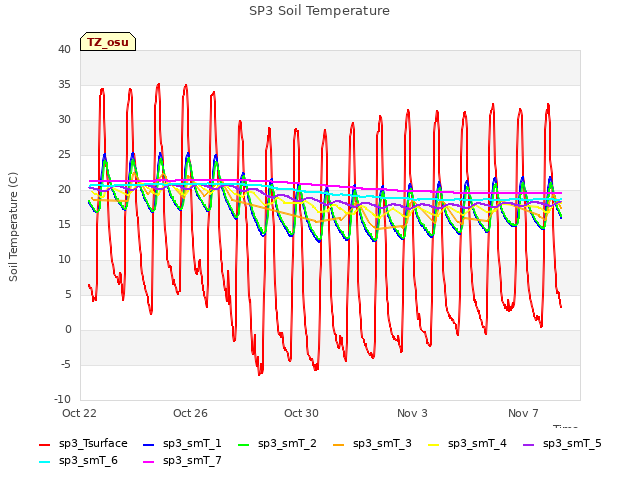Screen dimensions: 640x480
Task: Click the SP3 Soil Temperature chart title
Action: [319, 11]
